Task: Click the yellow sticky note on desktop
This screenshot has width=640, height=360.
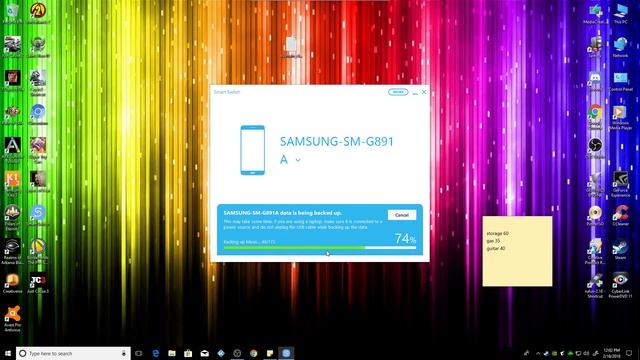Action: pyautogui.click(x=517, y=251)
